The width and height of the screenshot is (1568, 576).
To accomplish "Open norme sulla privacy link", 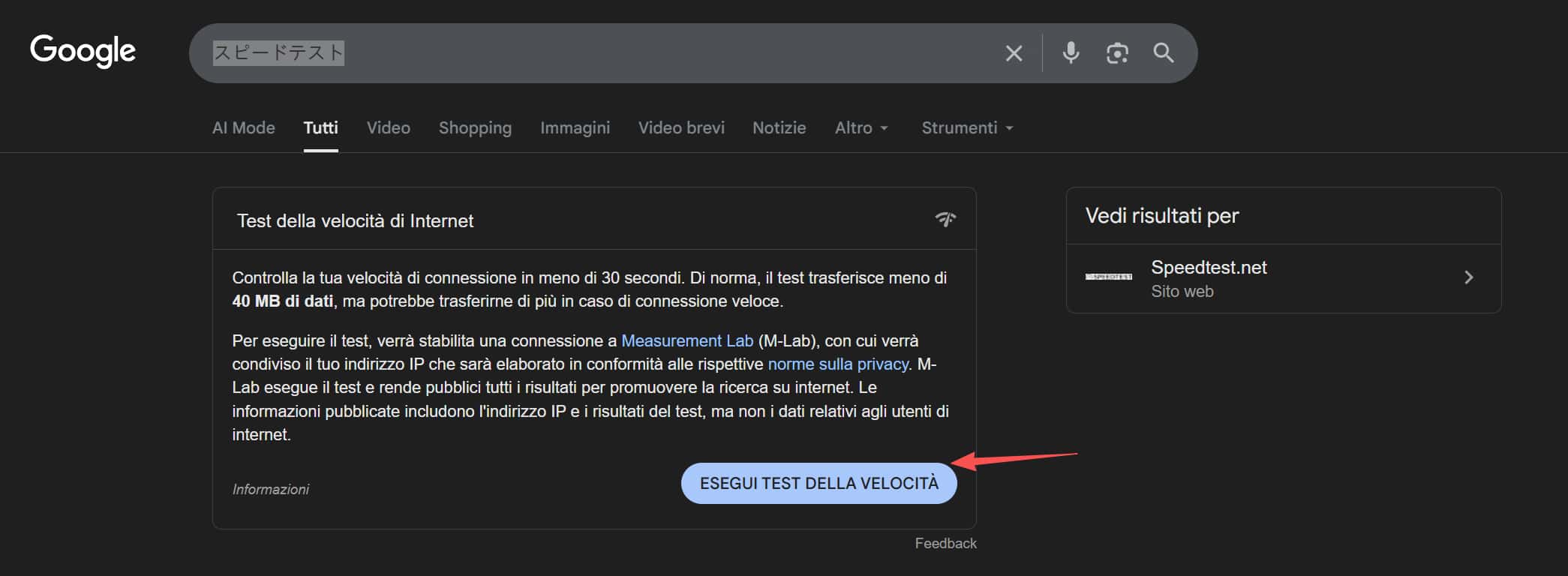I will tap(837, 364).
